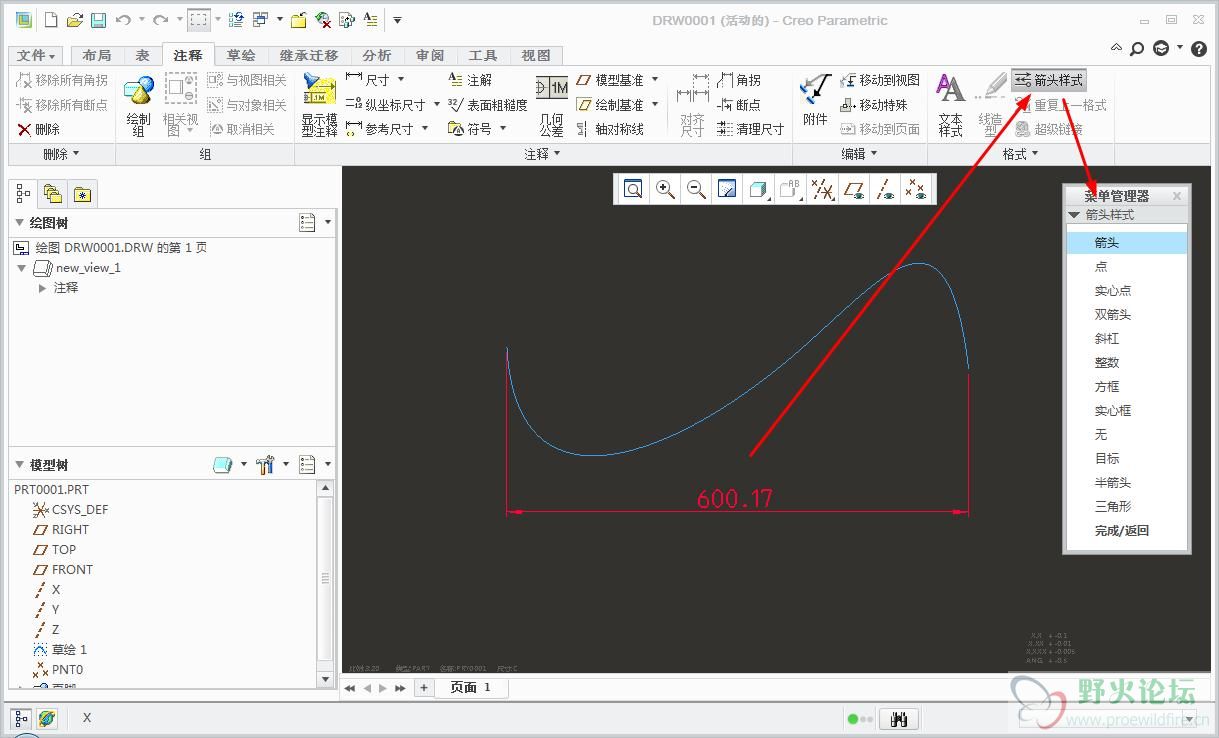Click the display style cube icon
The height and width of the screenshot is (738, 1219).
(759, 189)
